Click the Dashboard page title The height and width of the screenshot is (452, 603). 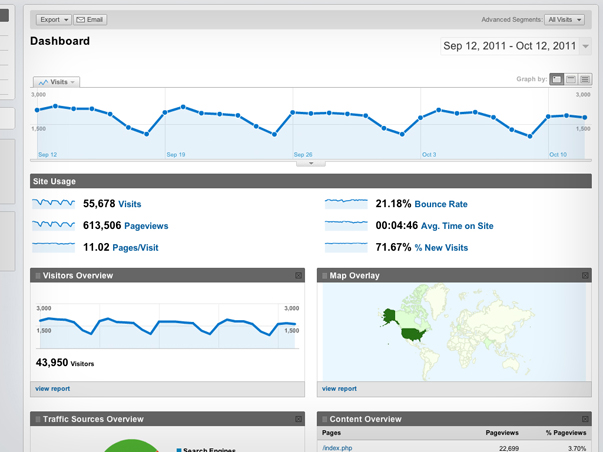[60, 41]
